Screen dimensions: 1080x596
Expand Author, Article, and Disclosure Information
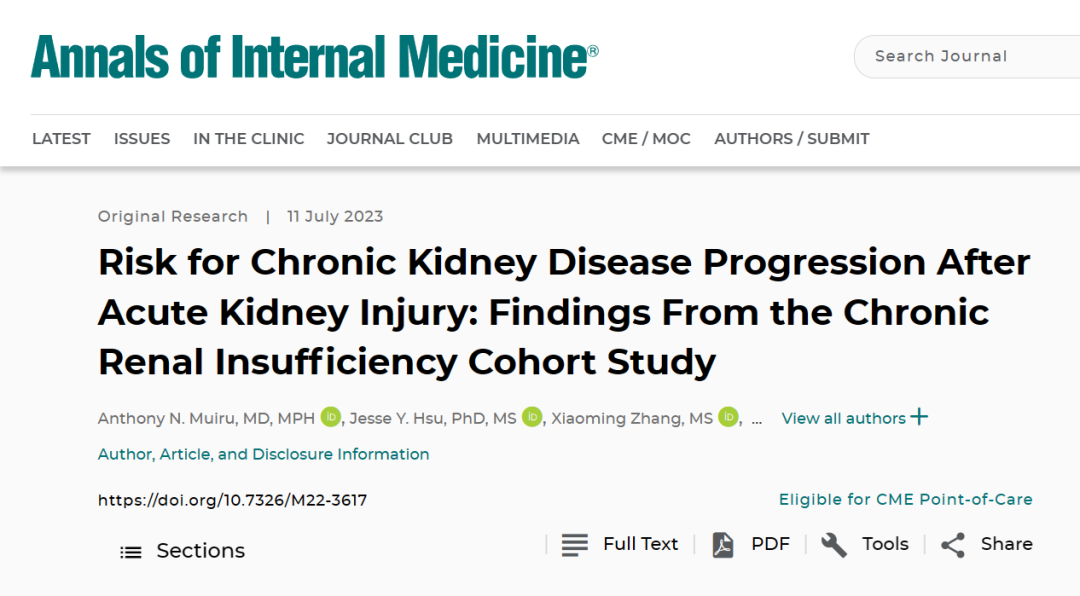point(263,454)
